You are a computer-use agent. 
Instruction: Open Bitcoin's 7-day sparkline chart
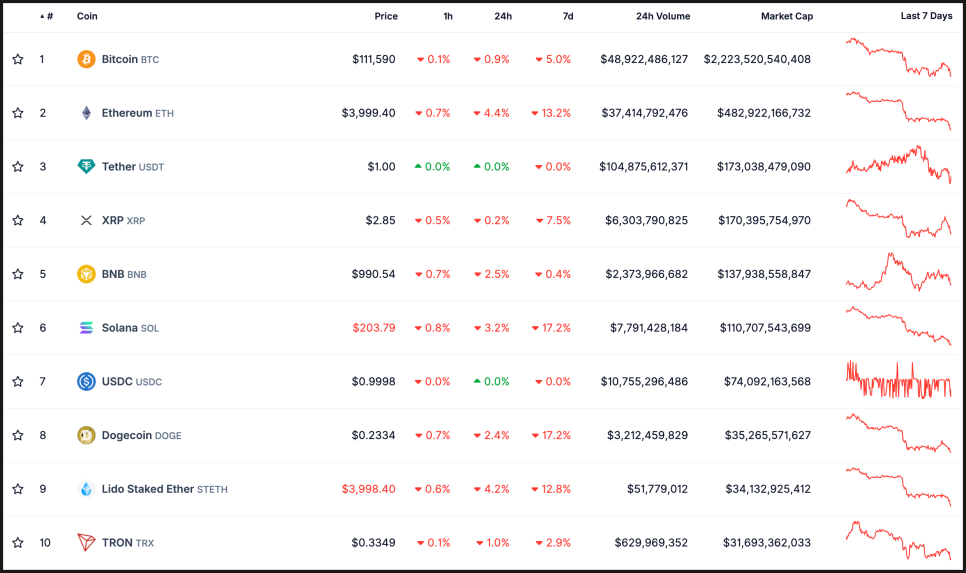[x=898, y=57]
